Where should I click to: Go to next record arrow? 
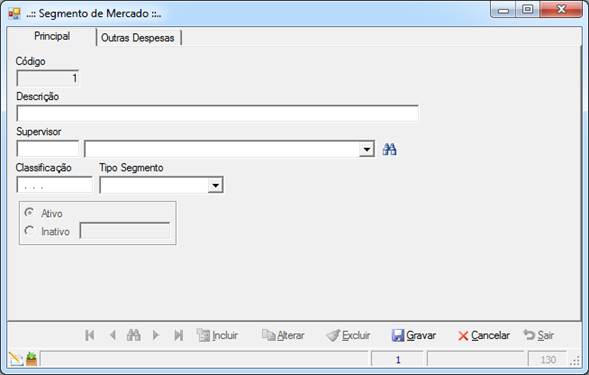[156, 335]
